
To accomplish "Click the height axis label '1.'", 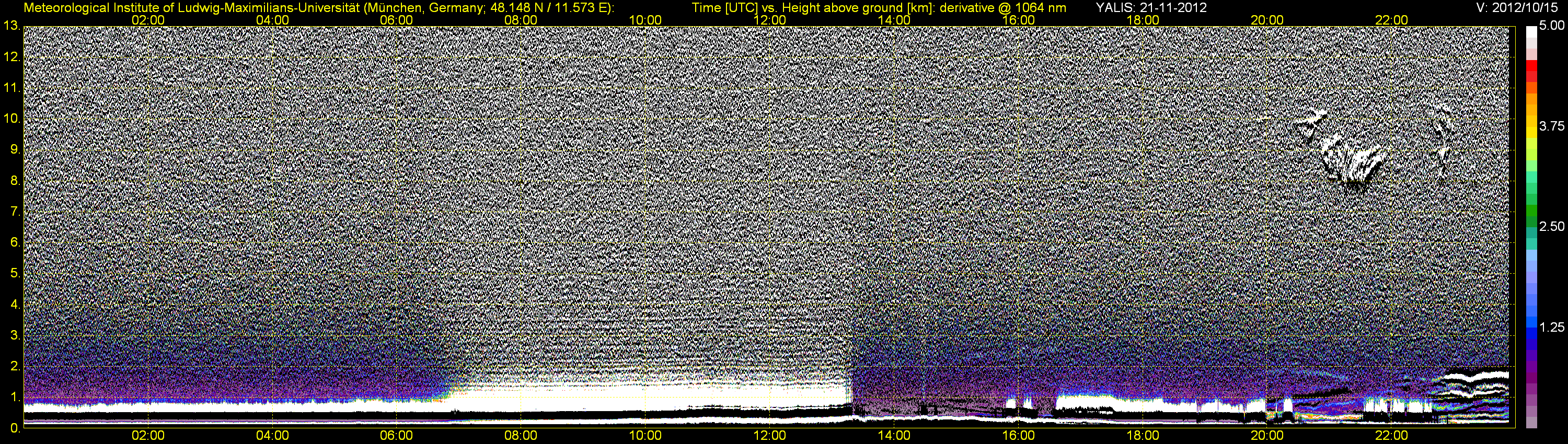I will pos(15,398).
